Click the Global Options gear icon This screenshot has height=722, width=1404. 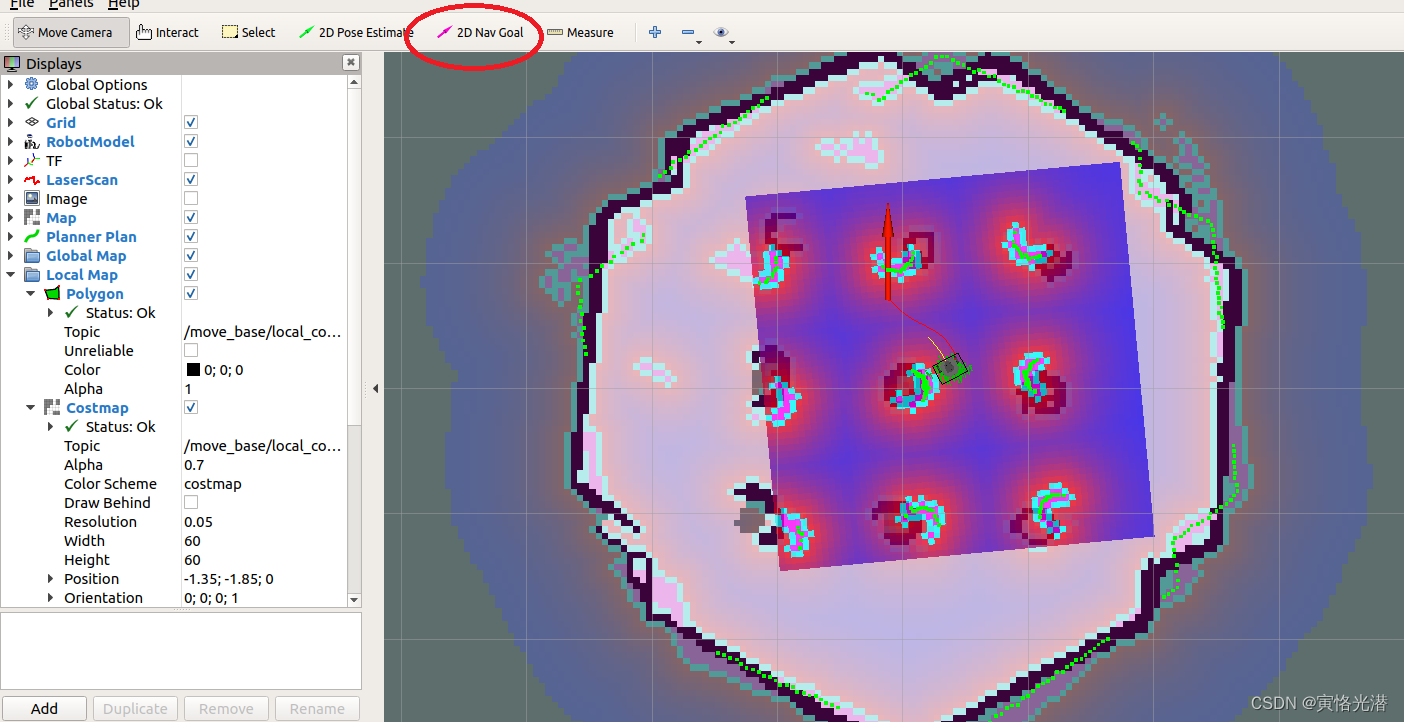tap(32, 85)
